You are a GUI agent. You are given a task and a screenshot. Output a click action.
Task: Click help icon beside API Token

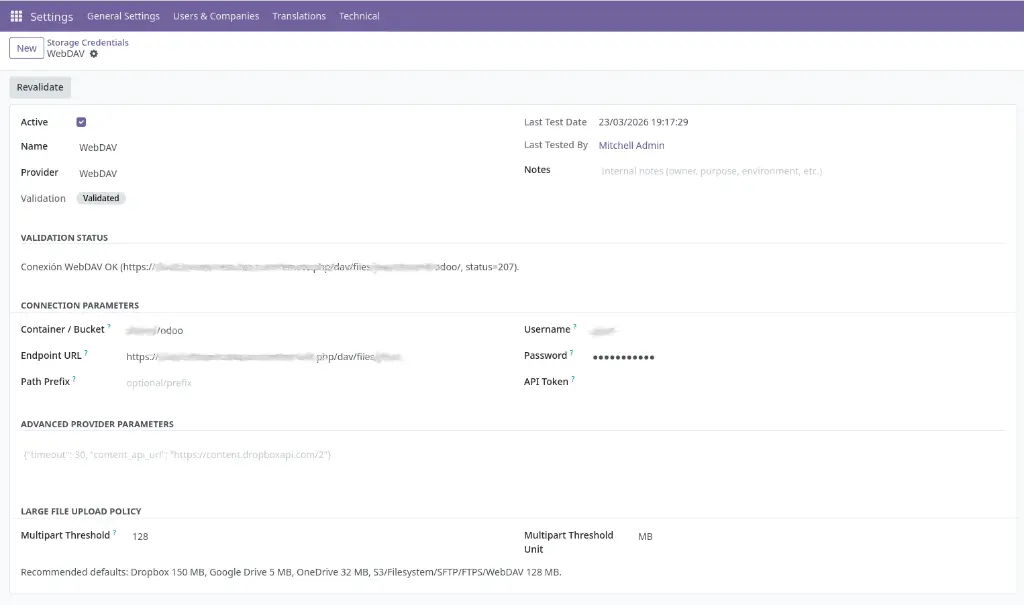point(573,380)
